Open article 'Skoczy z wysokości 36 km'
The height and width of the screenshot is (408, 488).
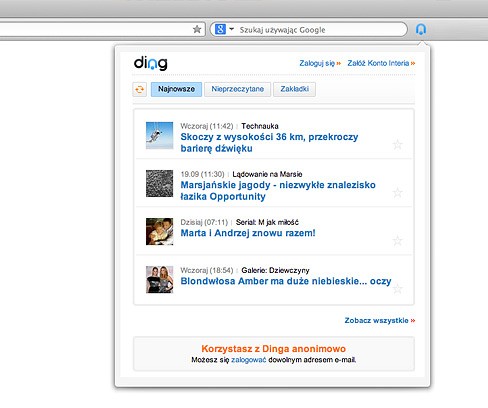269,142
